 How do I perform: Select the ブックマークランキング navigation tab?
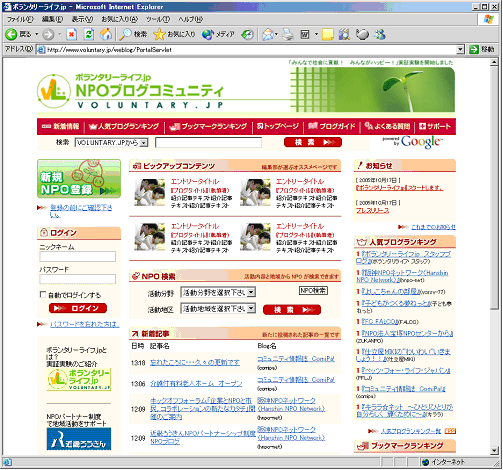pos(208,126)
